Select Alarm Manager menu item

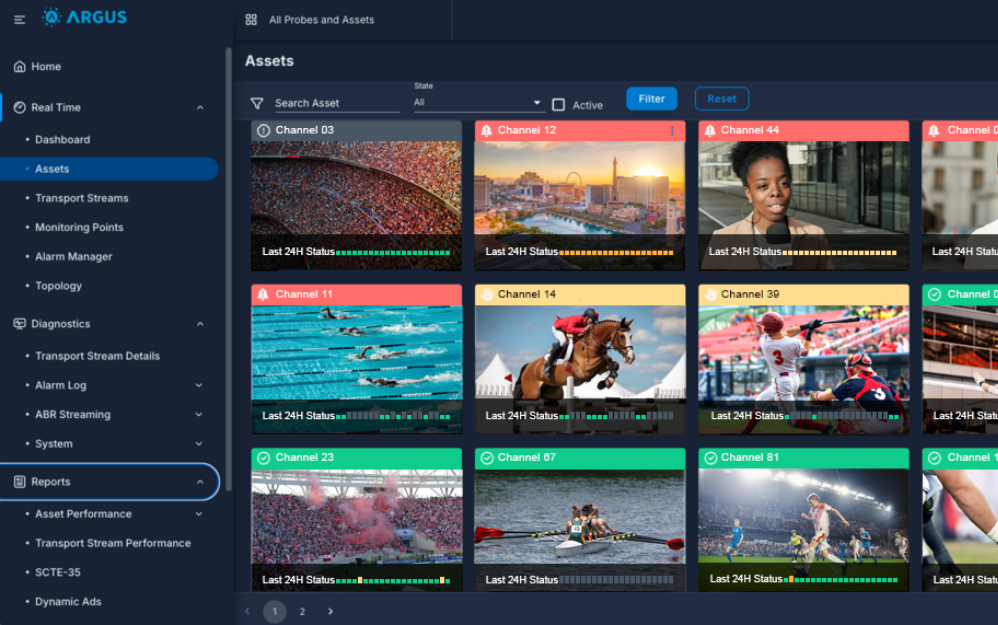[74, 257]
